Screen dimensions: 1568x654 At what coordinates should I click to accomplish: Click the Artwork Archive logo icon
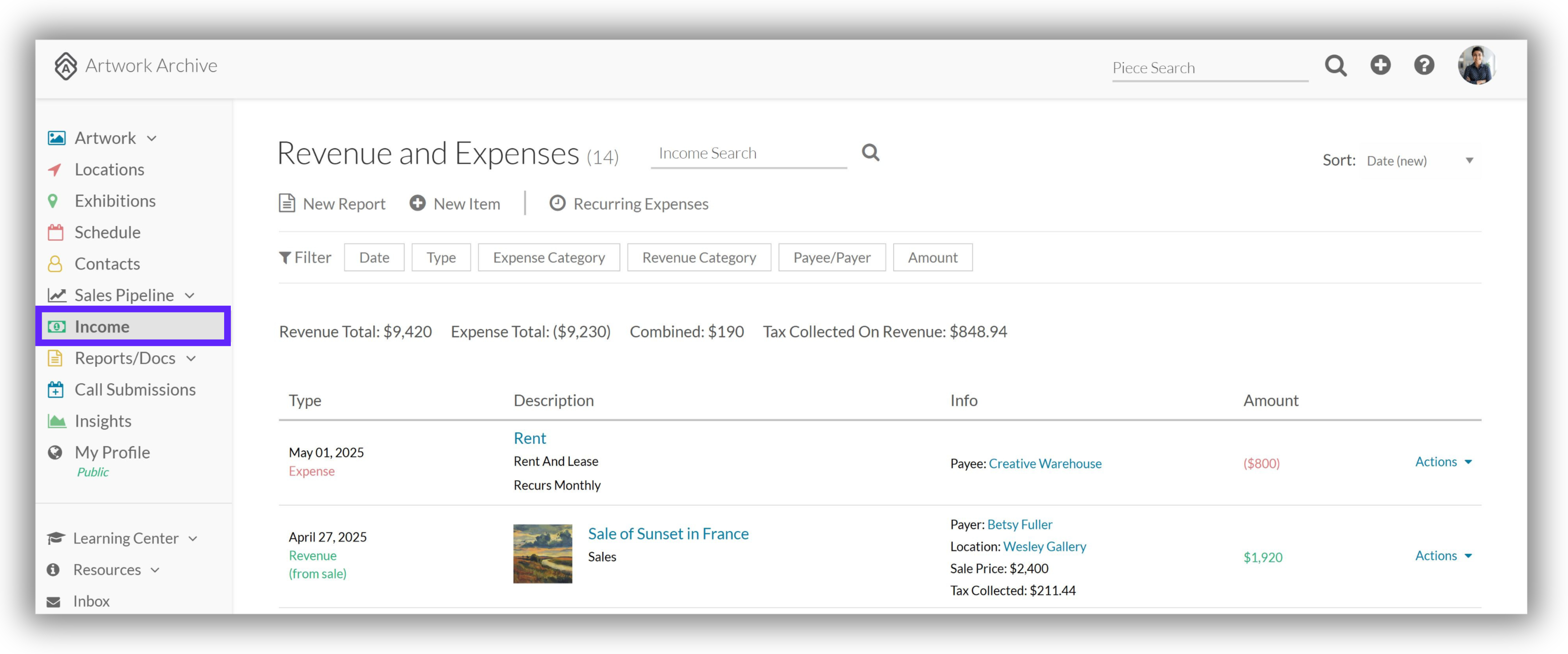tap(66, 66)
